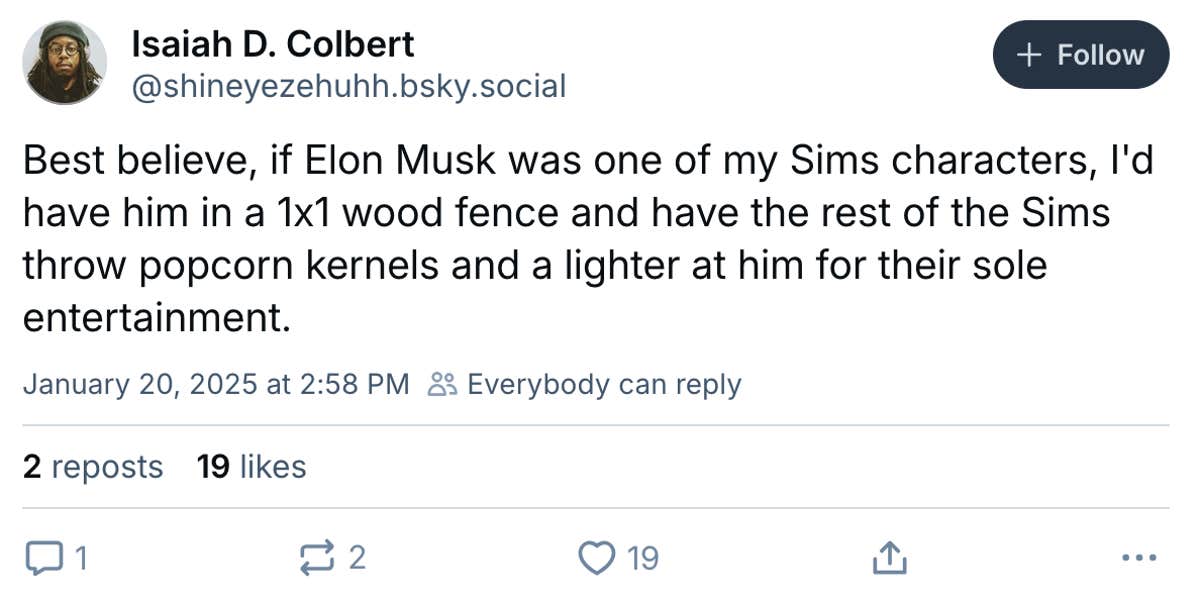Open the '2 reposts' list

tap(93, 466)
